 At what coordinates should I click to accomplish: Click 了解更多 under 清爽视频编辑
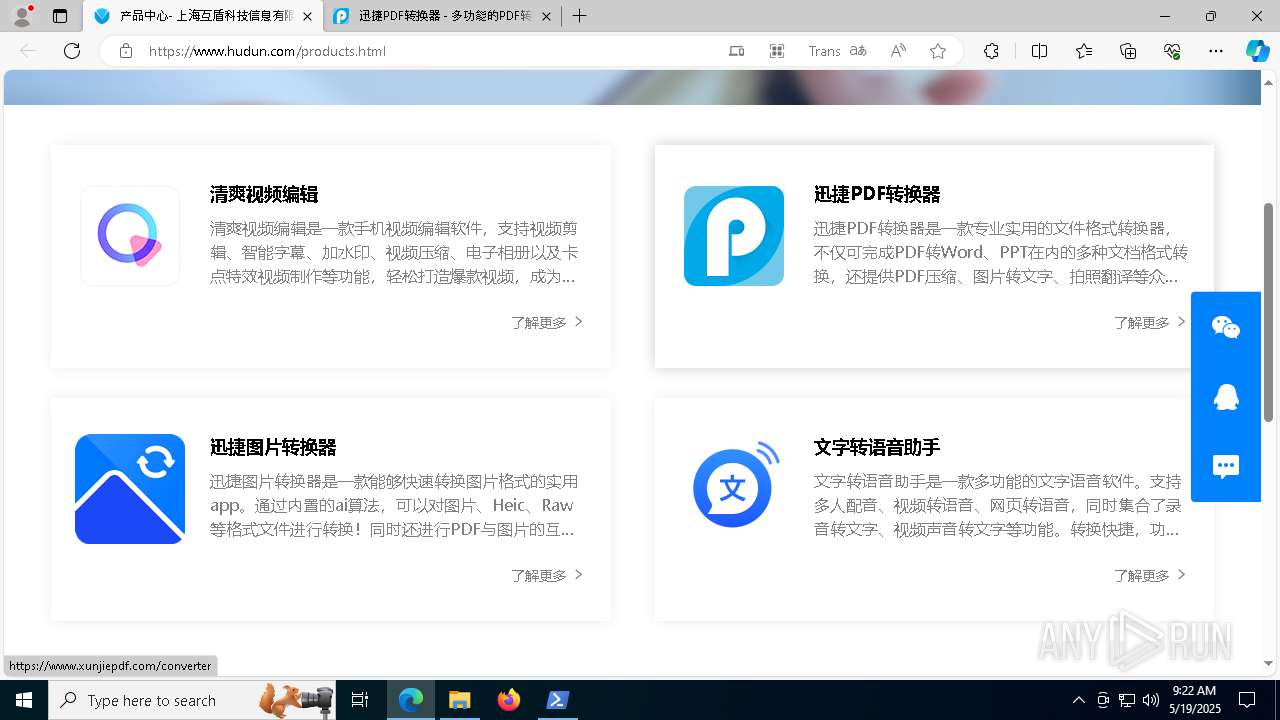coord(547,322)
